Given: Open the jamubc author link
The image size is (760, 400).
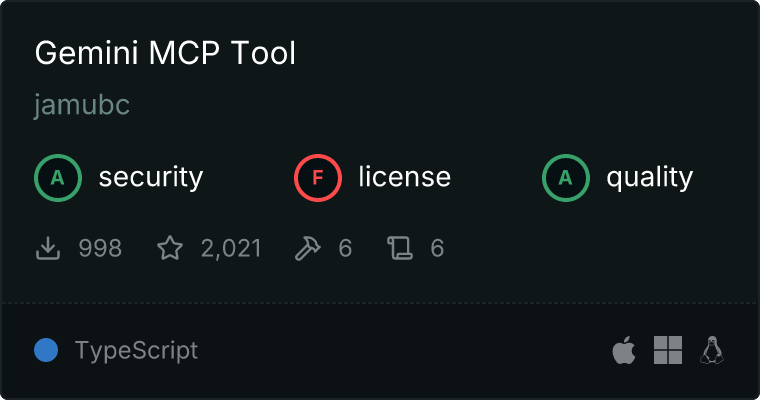Looking at the screenshot, I should coord(82,105).
